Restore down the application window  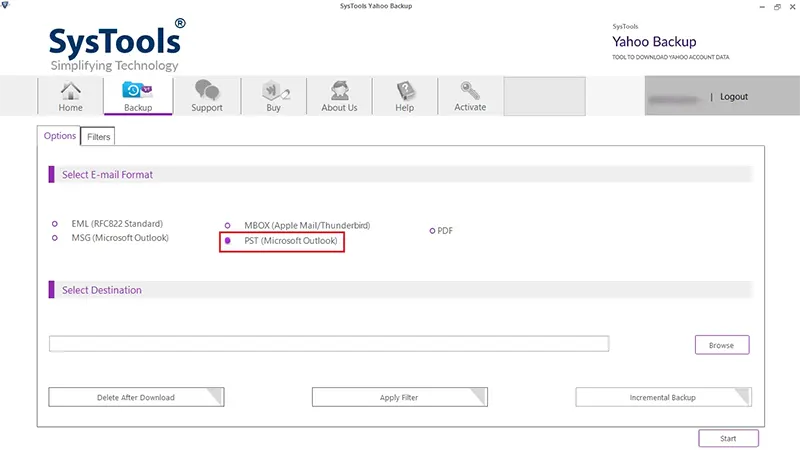click(x=777, y=7)
